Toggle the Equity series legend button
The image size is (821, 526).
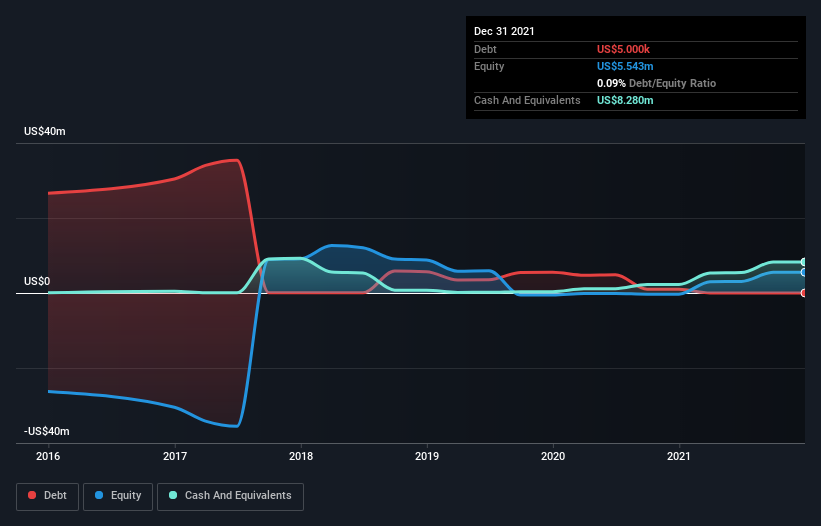point(118,496)
